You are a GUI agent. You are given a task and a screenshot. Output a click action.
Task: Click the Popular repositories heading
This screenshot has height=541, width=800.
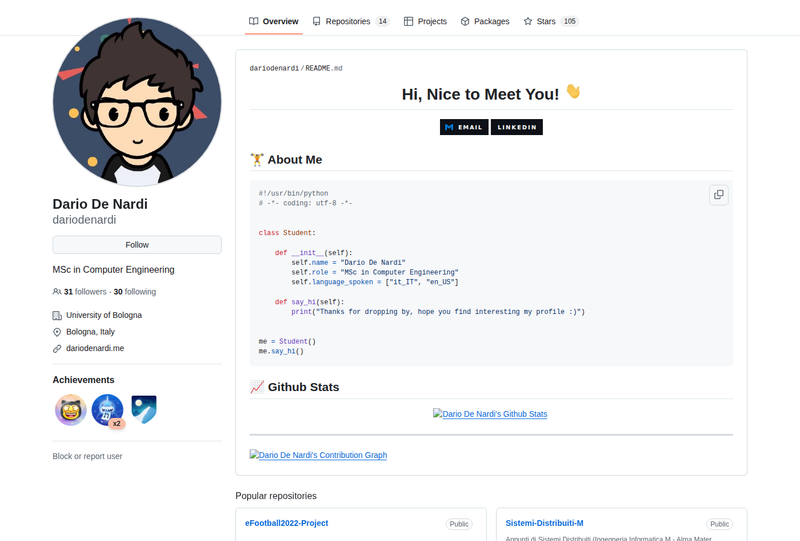click(276, 496)
